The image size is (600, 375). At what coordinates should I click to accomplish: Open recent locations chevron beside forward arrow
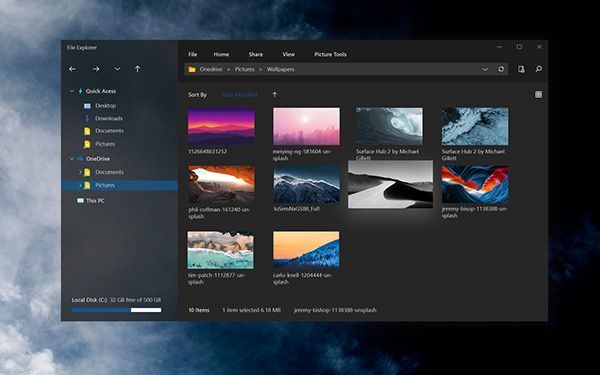coord(117,69)
